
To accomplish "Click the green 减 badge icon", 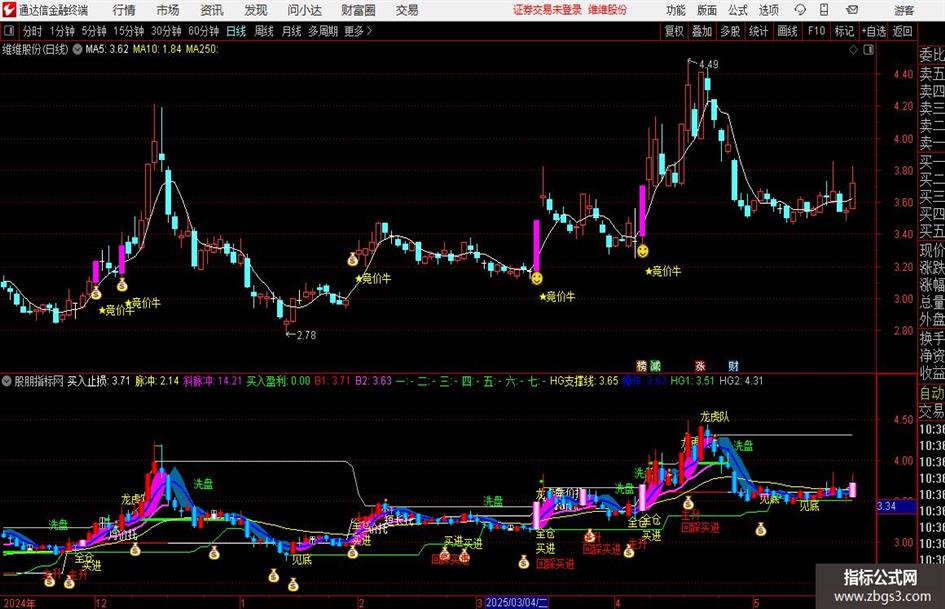I will [655, 366].
